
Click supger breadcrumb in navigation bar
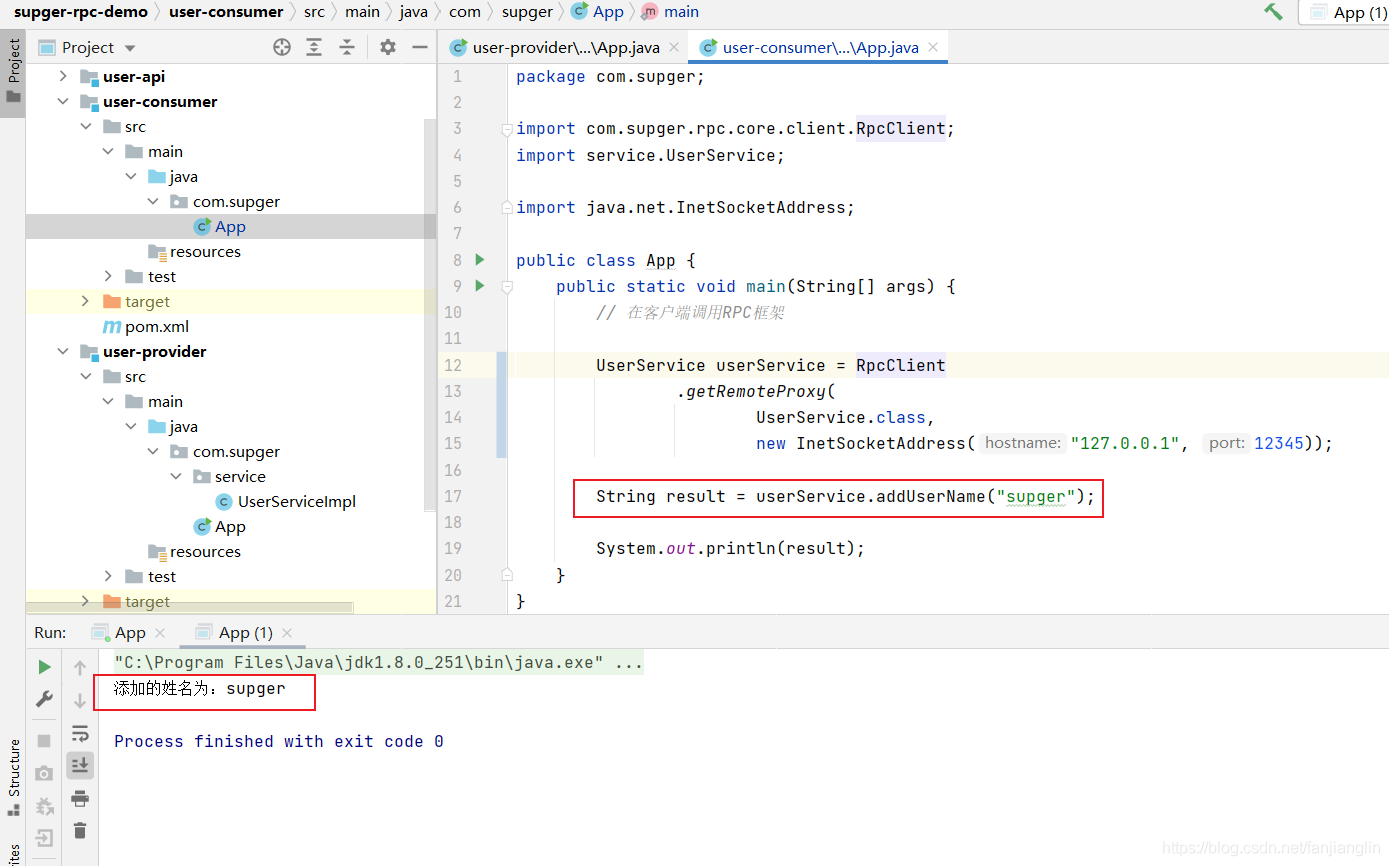point(527,12)
